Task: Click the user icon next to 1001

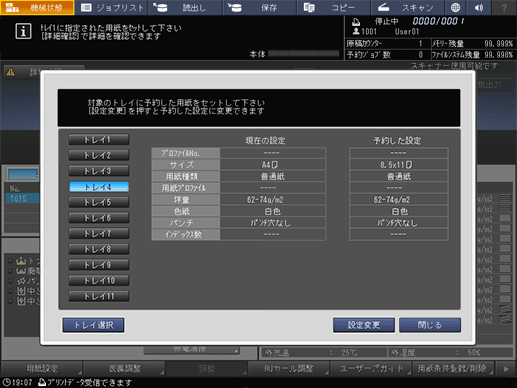Action: coord(356,31)
